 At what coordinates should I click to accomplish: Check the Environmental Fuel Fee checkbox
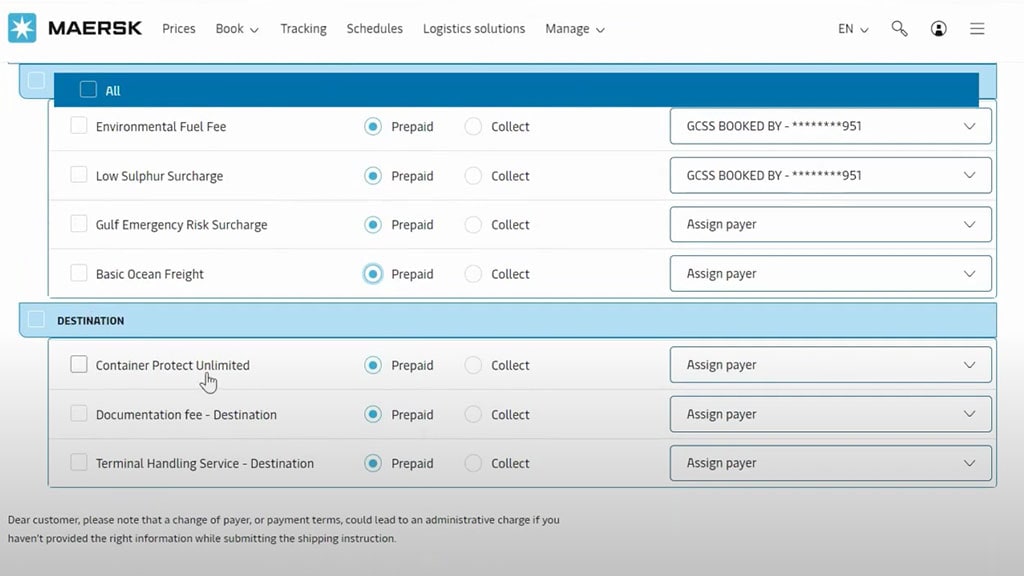pyautogui.click(x=79, y=126)
